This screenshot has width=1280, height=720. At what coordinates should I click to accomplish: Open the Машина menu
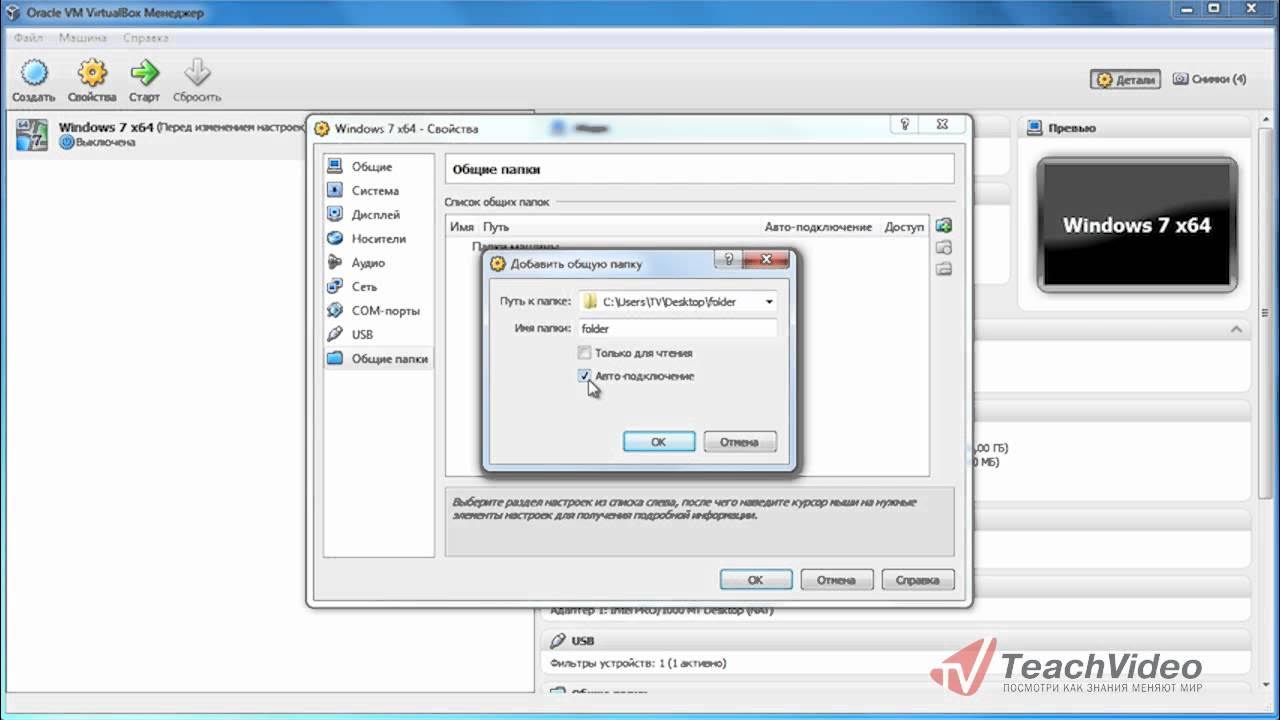coord(83,37)
